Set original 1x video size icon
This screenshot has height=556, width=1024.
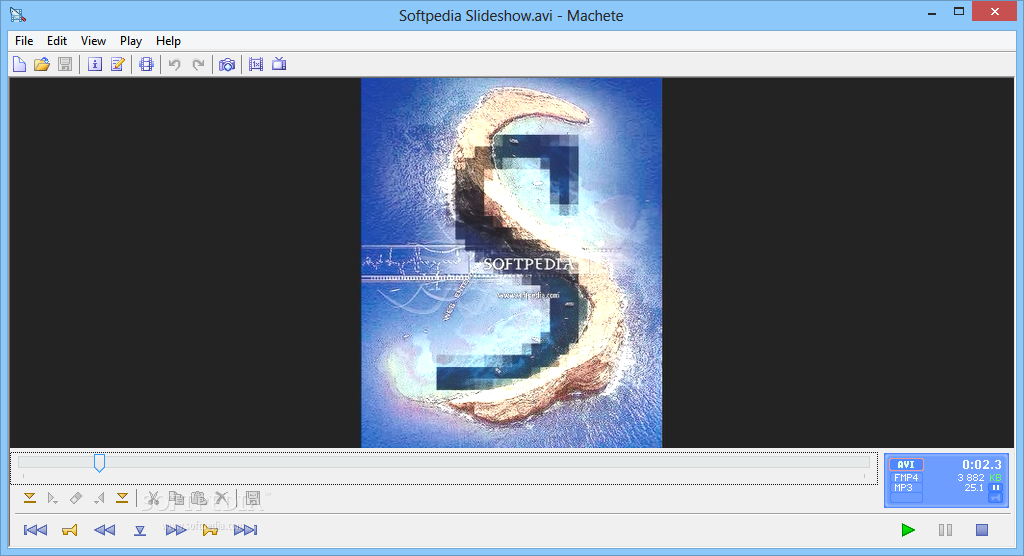click(256, 64)
